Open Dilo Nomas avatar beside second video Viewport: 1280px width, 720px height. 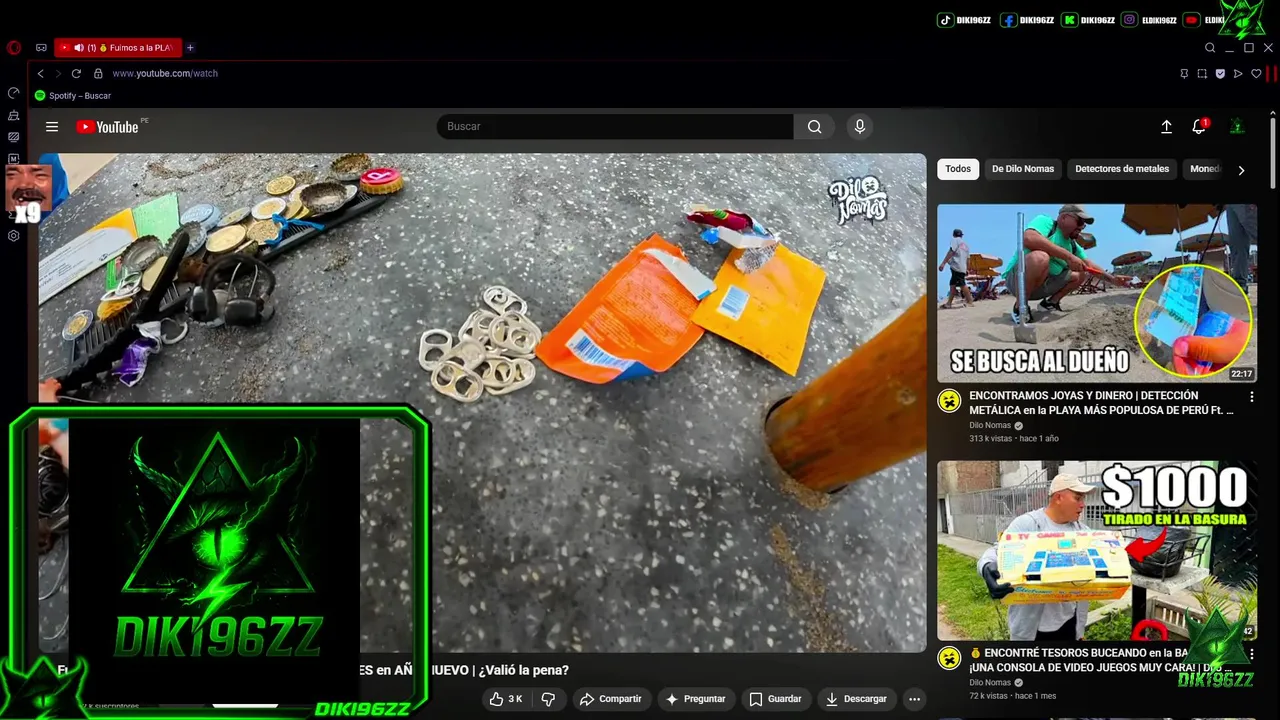pos(949,658)
